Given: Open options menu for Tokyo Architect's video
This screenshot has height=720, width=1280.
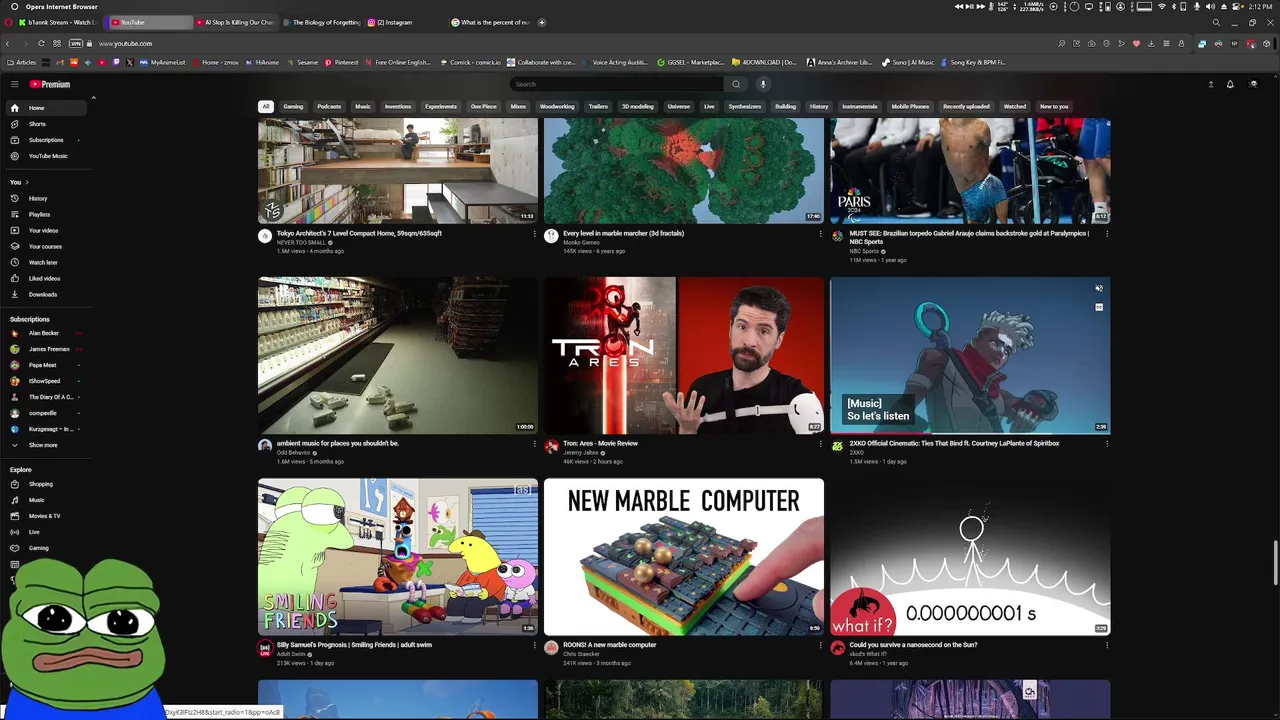Looking at the screenshot, I should click(x=535, y=234).
